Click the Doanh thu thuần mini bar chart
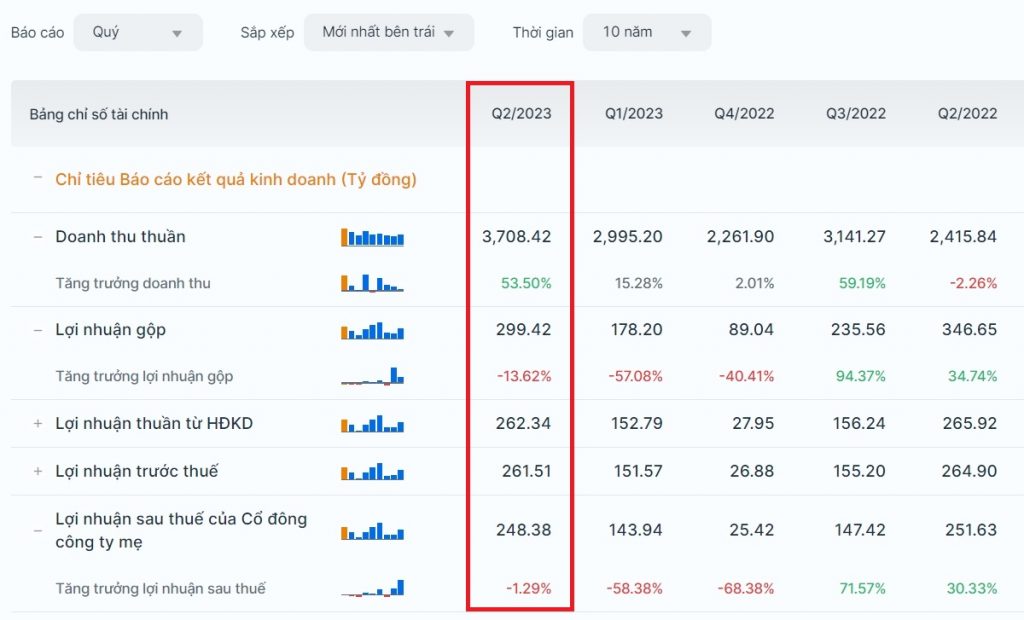The image size is (1024, 620). (372, 238)
